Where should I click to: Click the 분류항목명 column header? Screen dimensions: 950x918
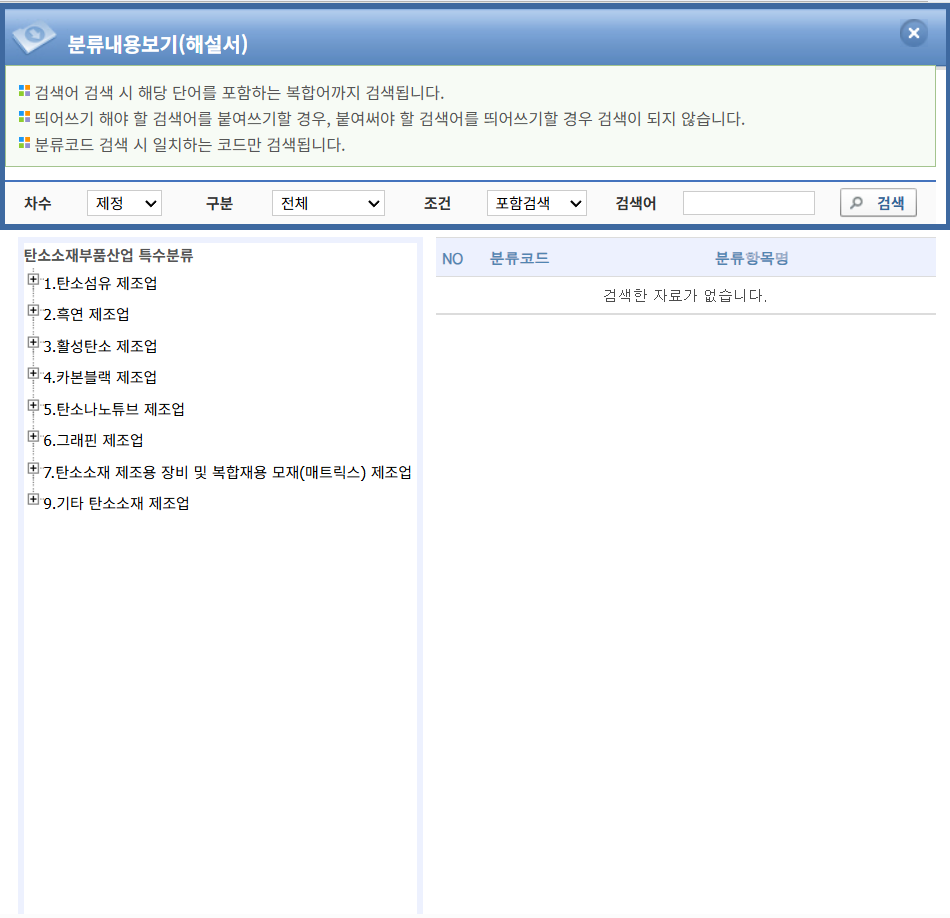coord(752,258)
